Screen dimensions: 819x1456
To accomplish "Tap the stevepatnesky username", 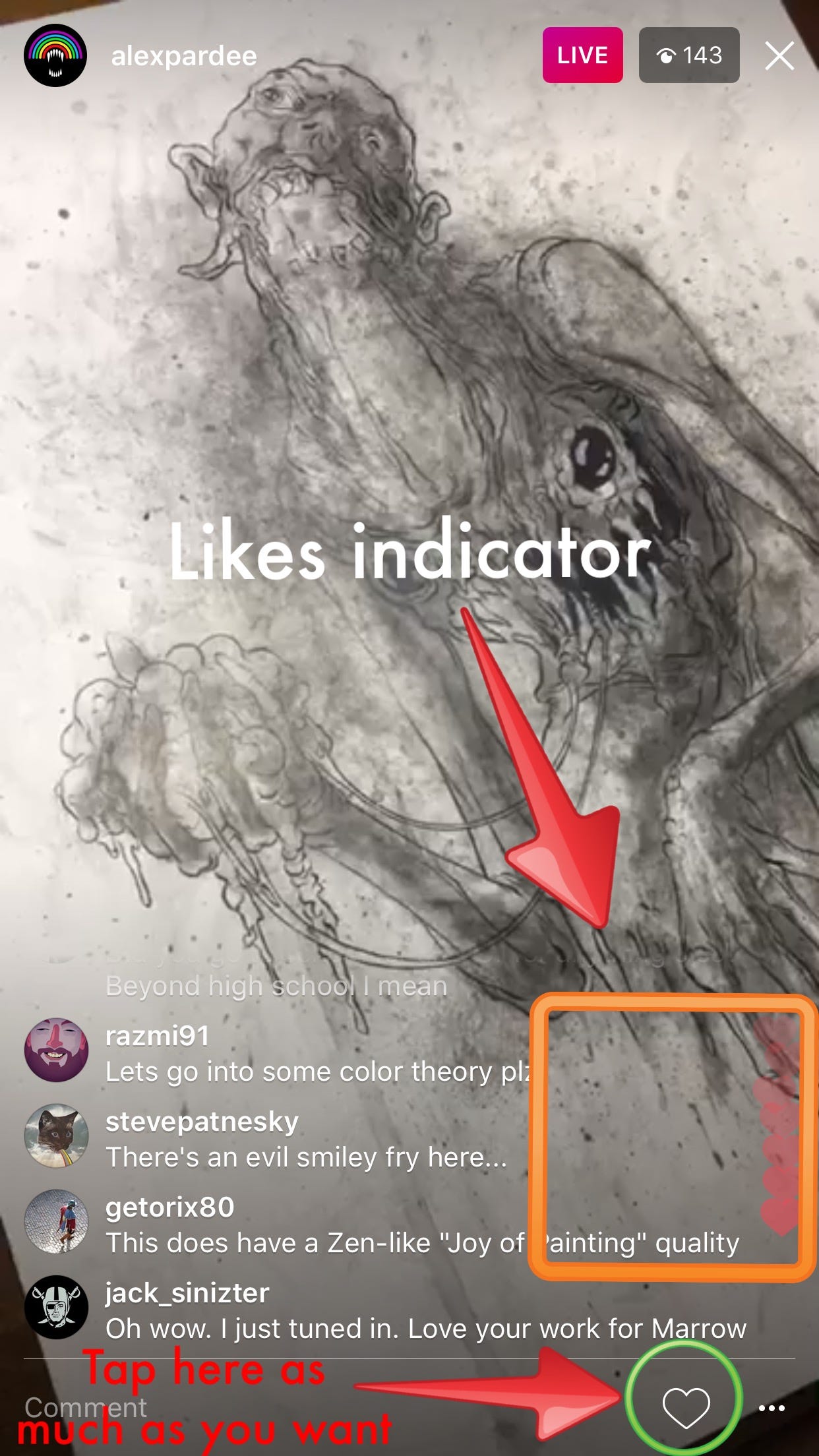I will 202,1122.
